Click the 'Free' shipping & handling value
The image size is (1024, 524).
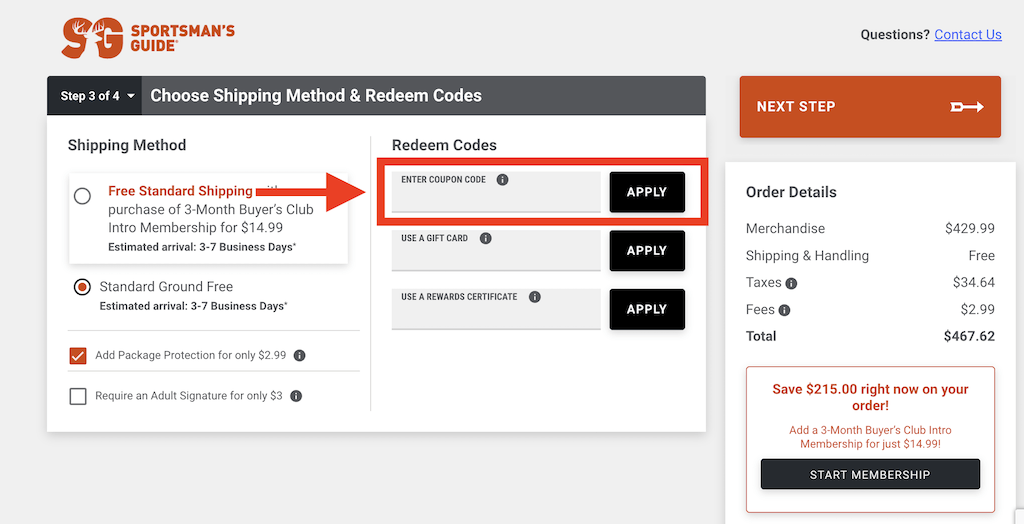(982, 256)
